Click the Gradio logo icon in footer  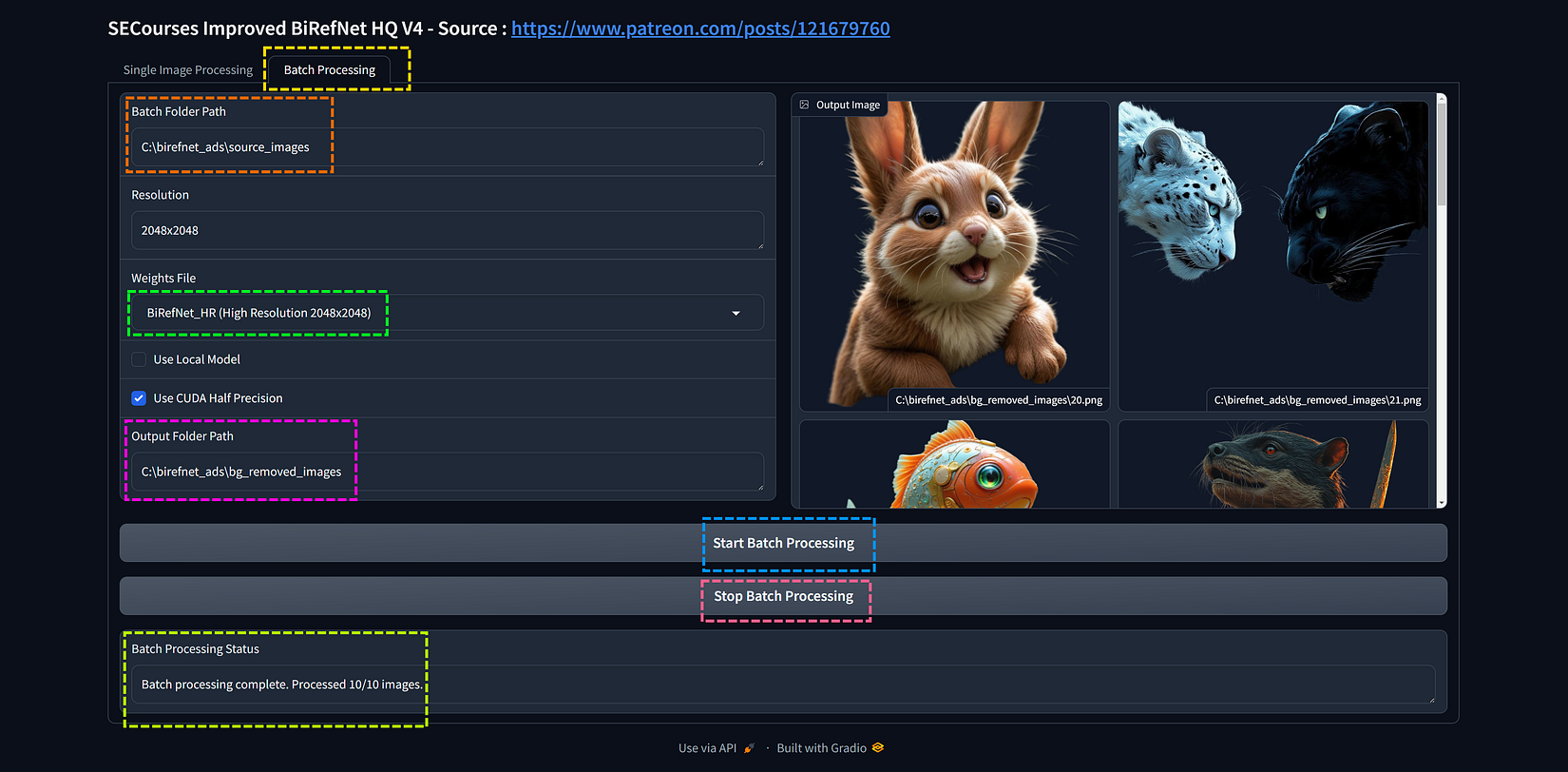(878, 747)
